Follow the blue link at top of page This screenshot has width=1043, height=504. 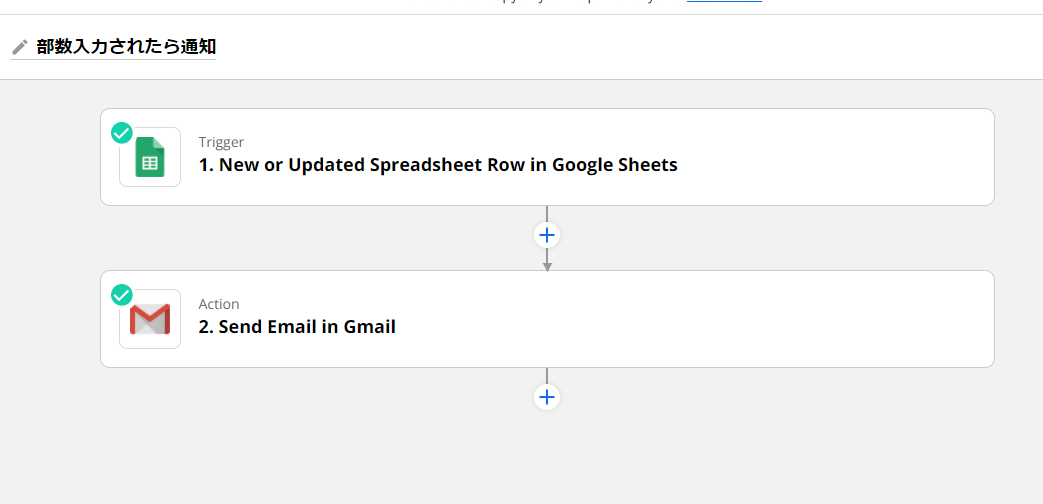coord(724,2)
